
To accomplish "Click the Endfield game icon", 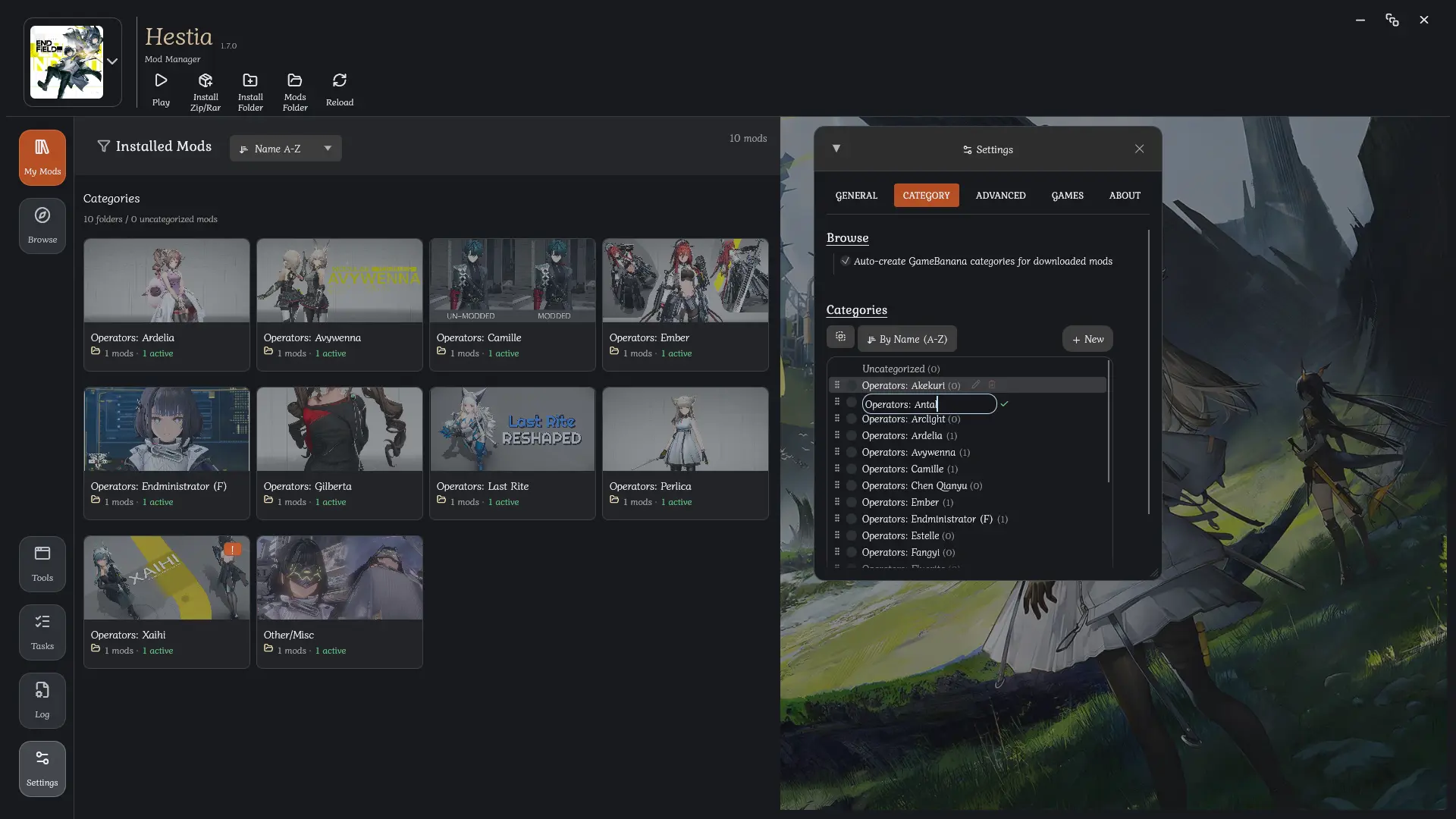I will tap(67, 62).
